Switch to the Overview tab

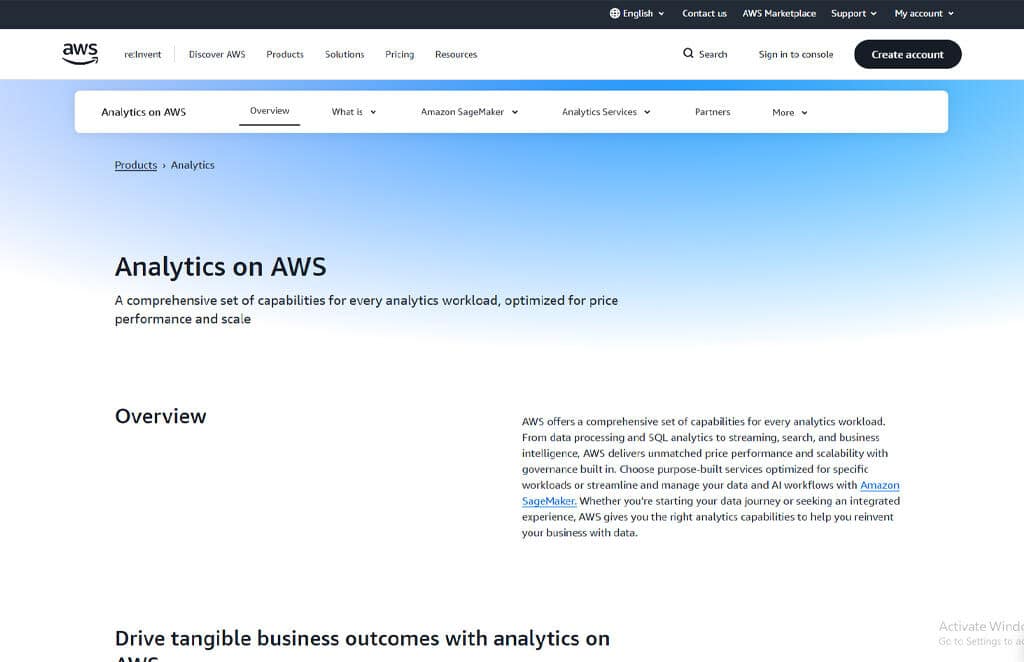[x=269, y=111]
